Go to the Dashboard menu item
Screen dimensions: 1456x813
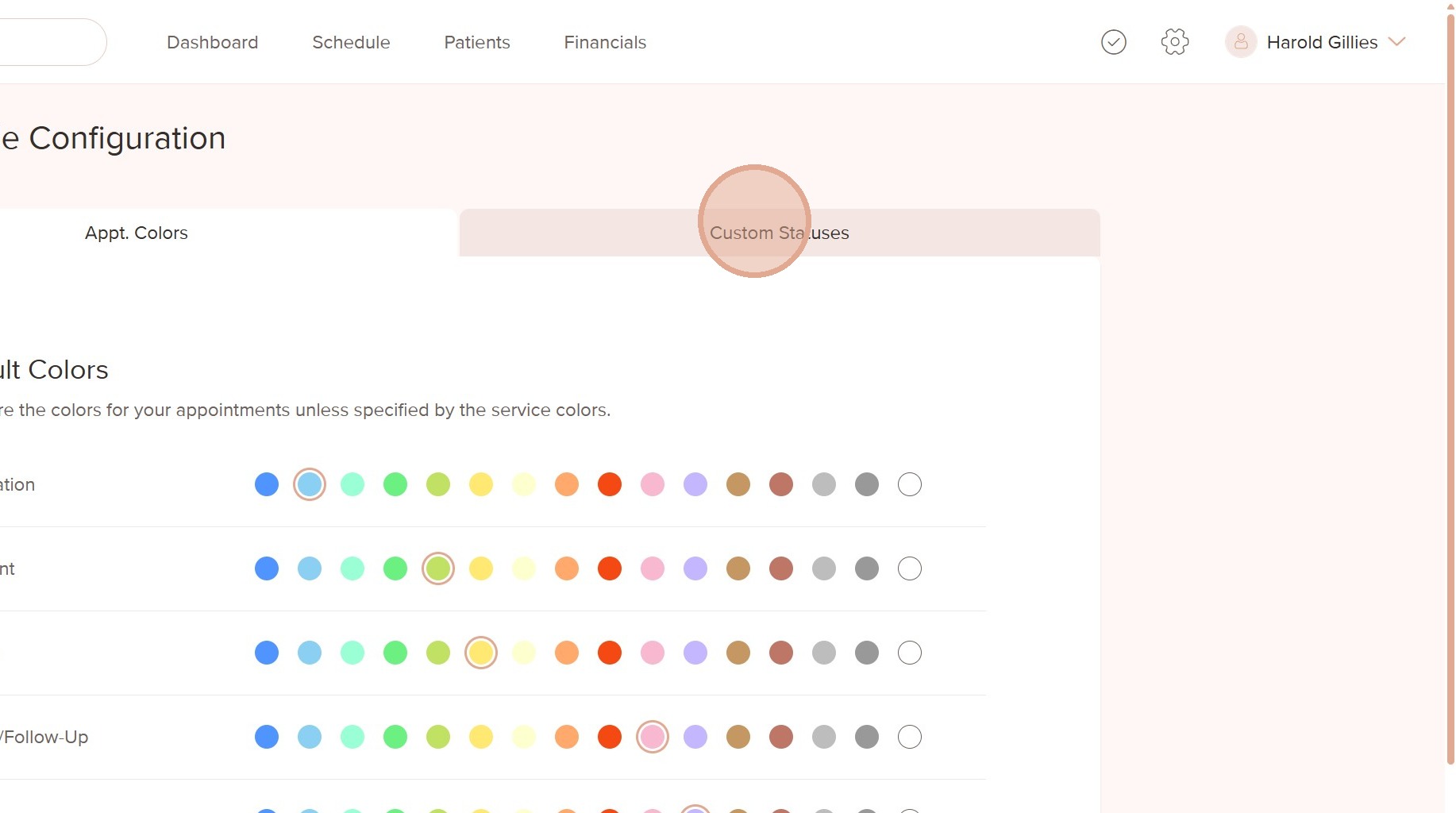pos(213,42)
